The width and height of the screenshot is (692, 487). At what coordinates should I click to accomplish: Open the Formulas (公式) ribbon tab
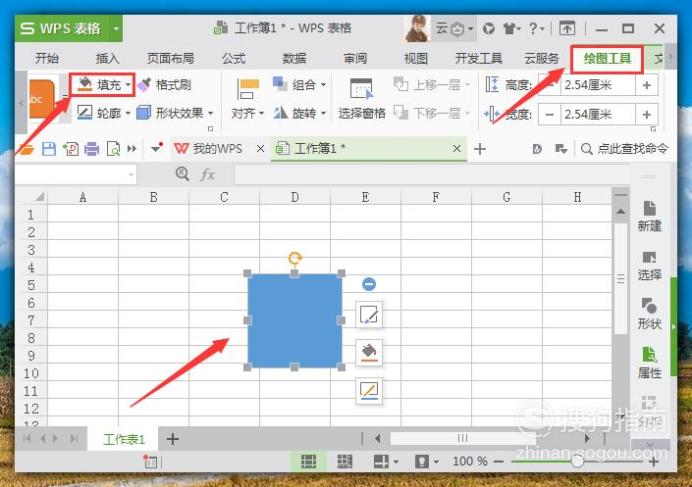click(233, 58)
